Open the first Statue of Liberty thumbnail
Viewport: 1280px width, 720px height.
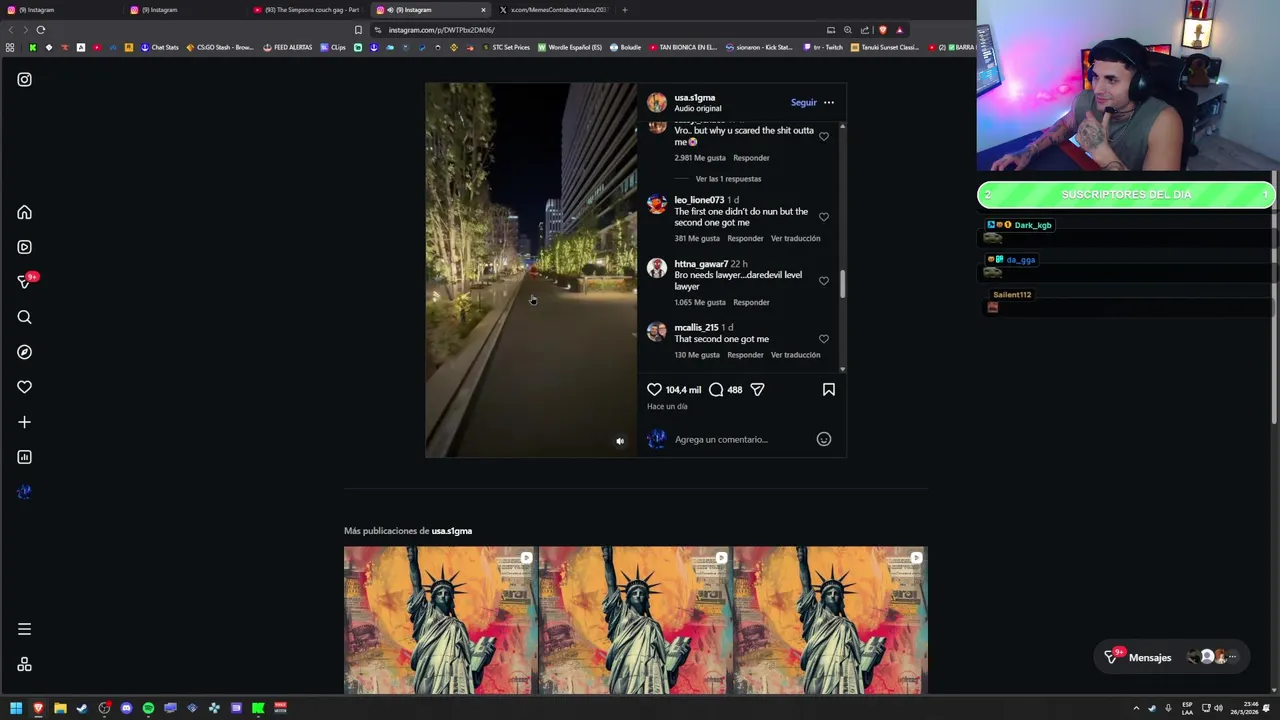(440, 620)
